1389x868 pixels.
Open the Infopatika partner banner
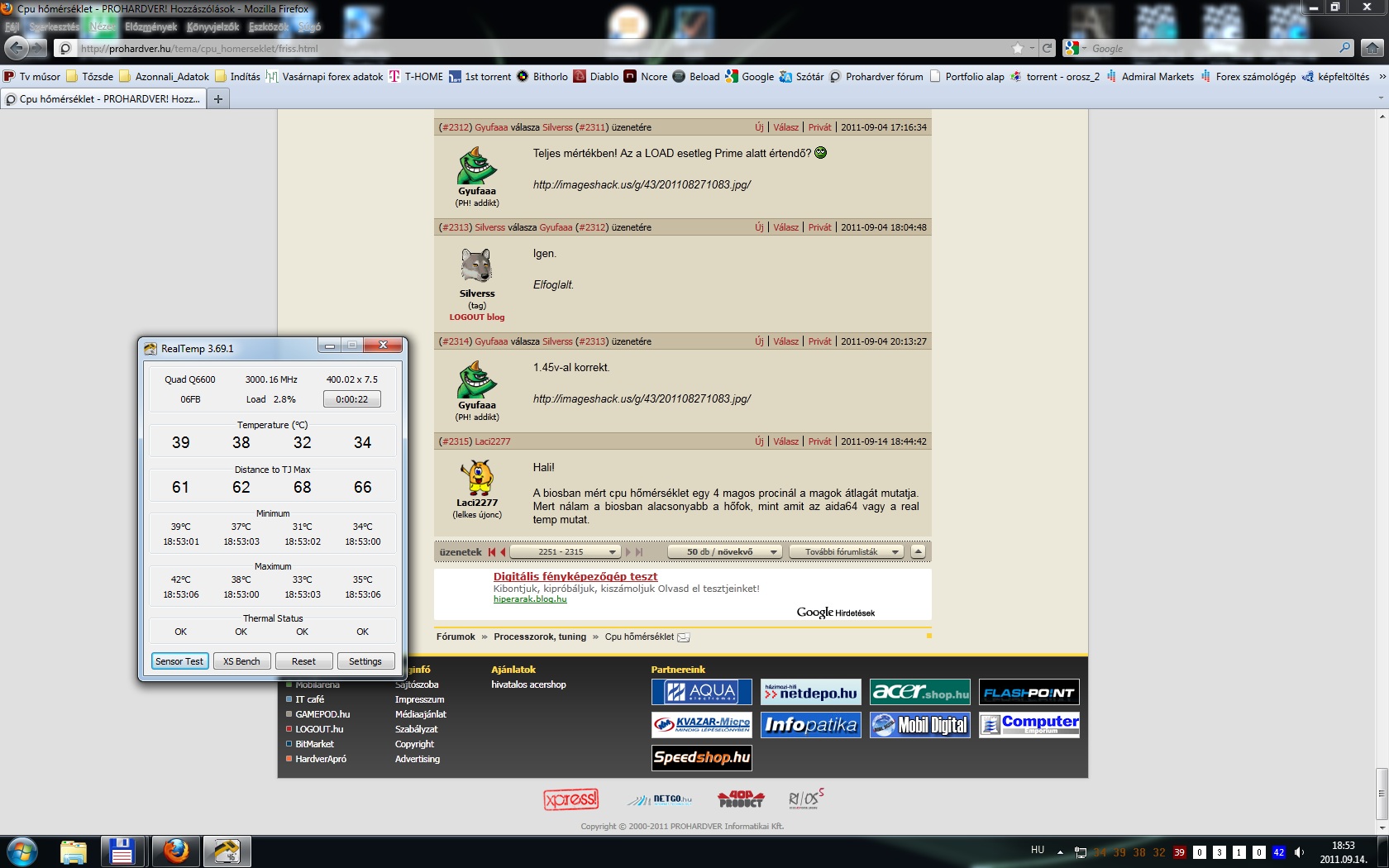pyautogui.click(x=810, y=725)
